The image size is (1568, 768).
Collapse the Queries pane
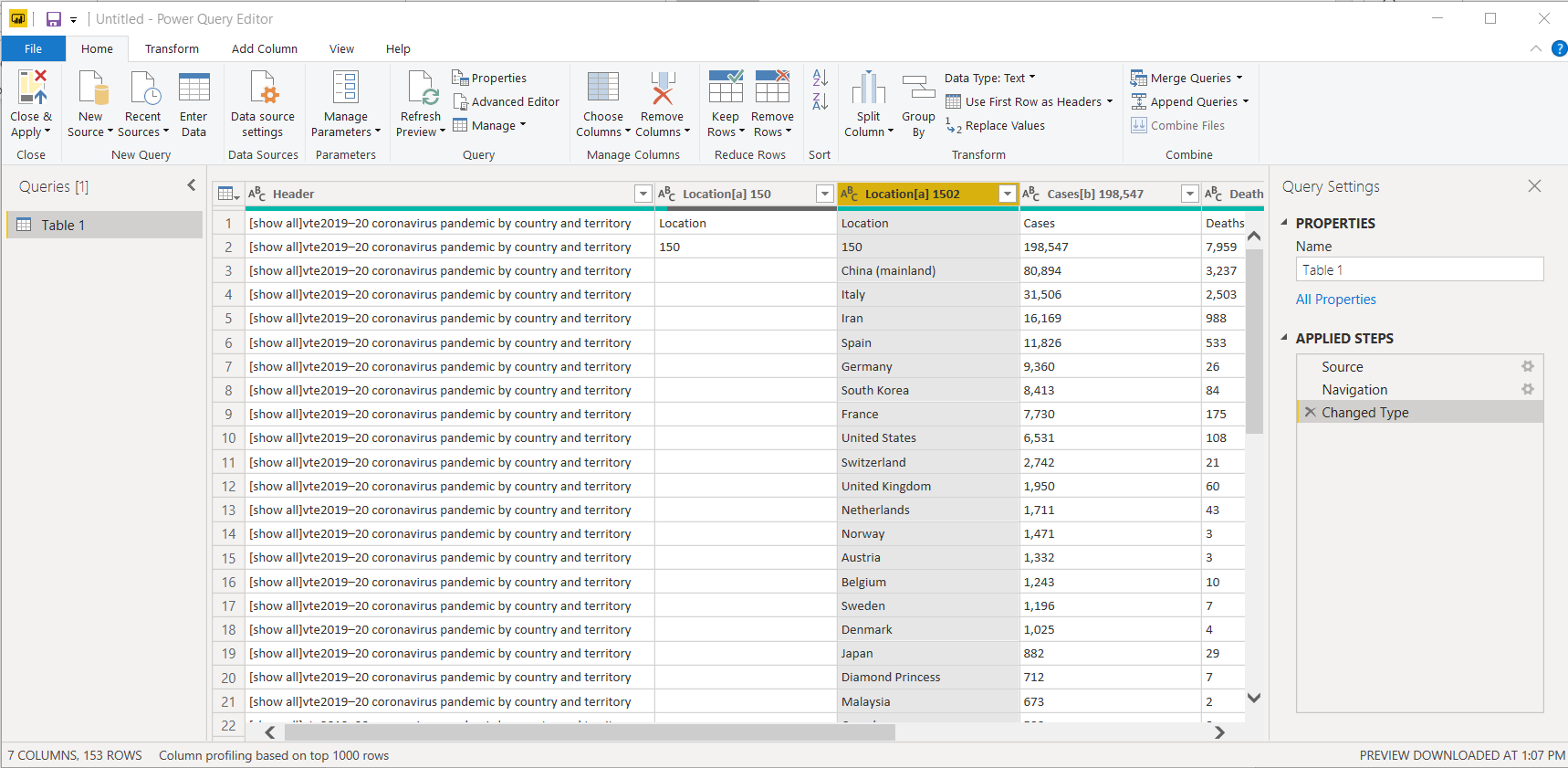coord(192,185)
